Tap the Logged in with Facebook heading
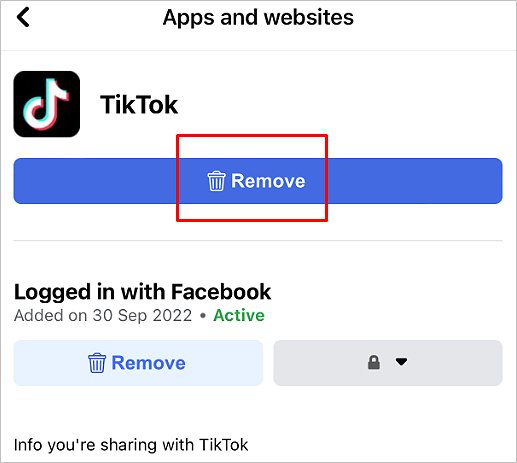517x463 pixels. point(142,292)
